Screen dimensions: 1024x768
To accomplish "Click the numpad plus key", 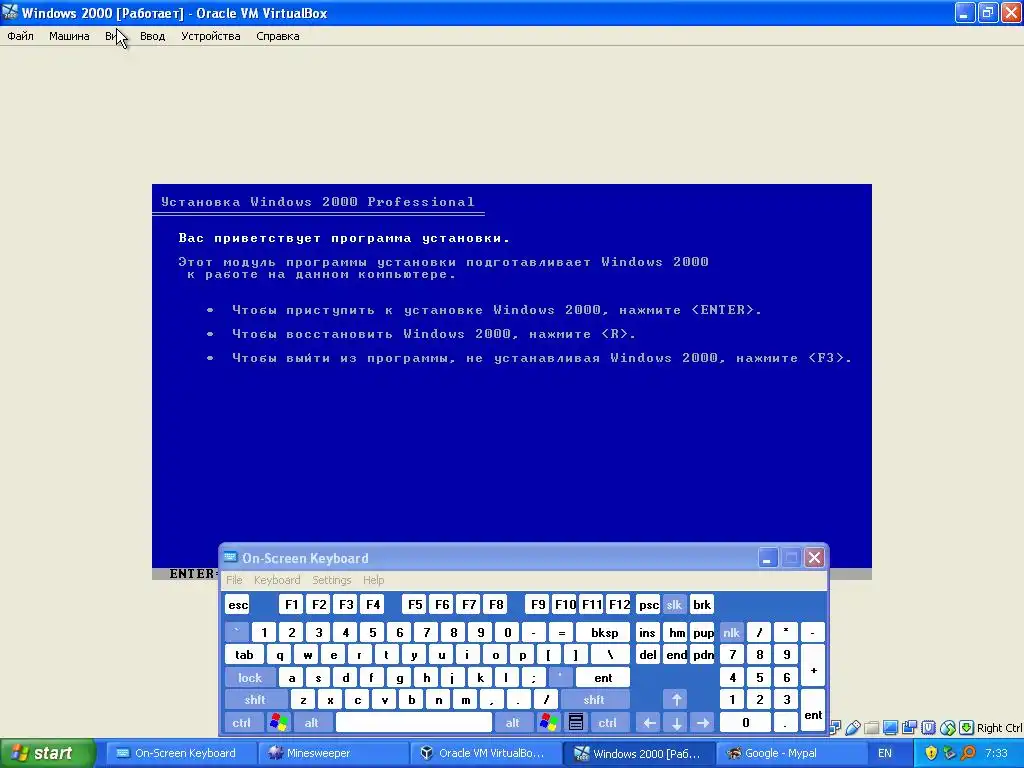I will [813, 666].
